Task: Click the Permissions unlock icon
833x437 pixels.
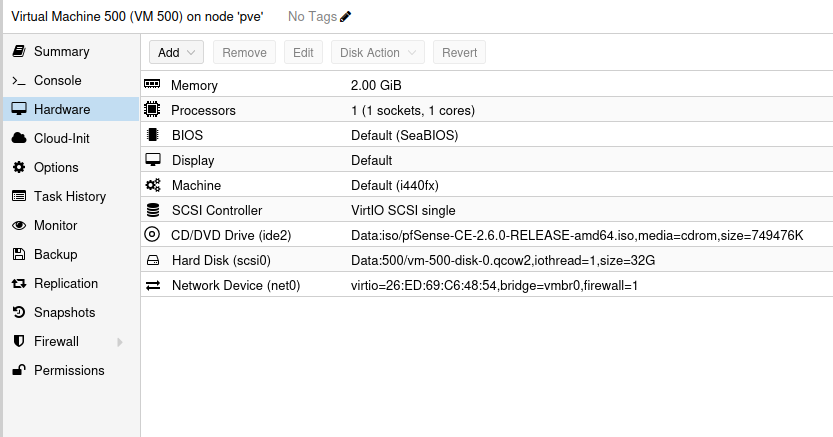Action: click(18, 370)
